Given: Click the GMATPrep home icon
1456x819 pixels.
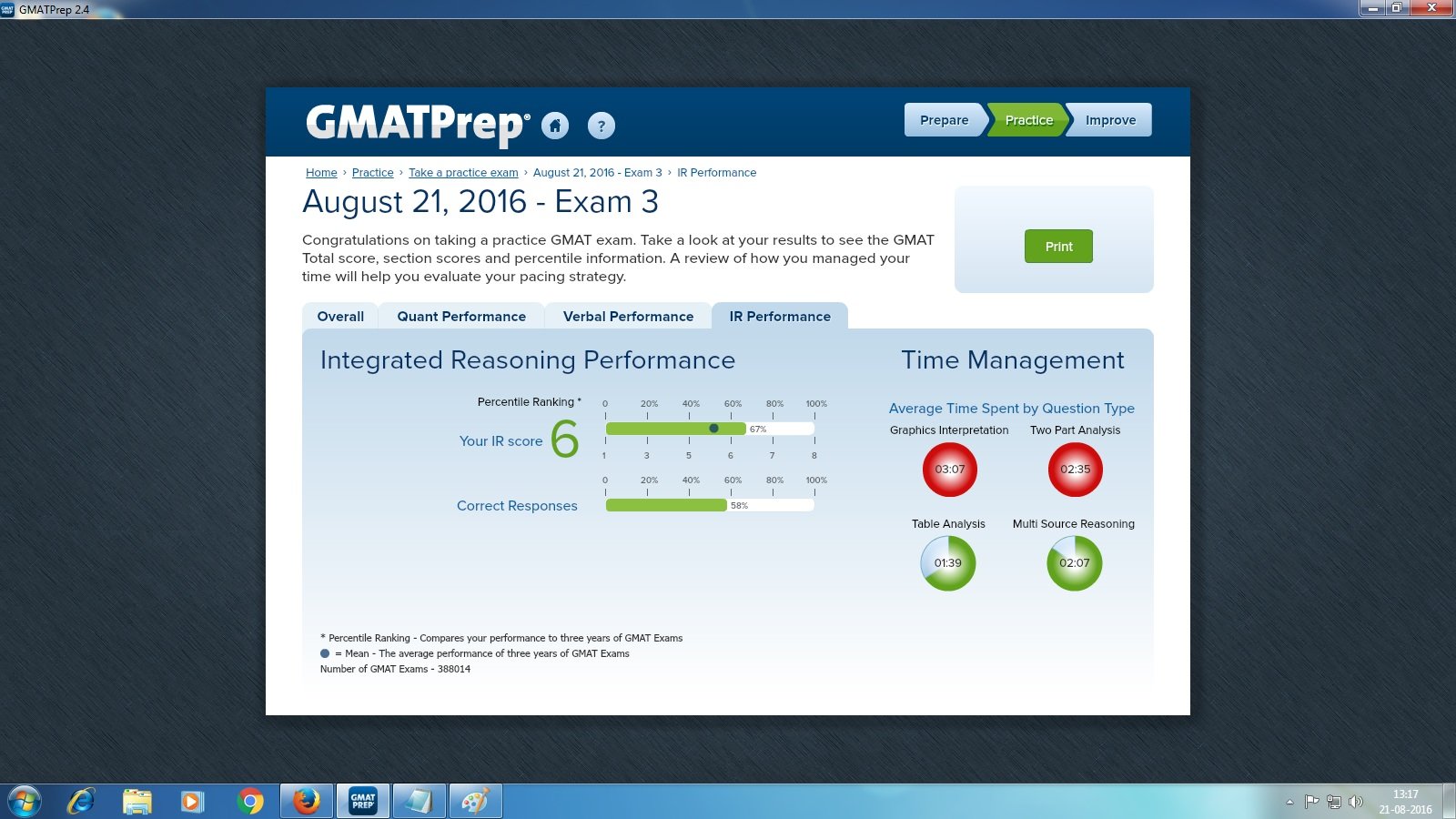Looking at the screenshot, I should click(x=556, y=126).
